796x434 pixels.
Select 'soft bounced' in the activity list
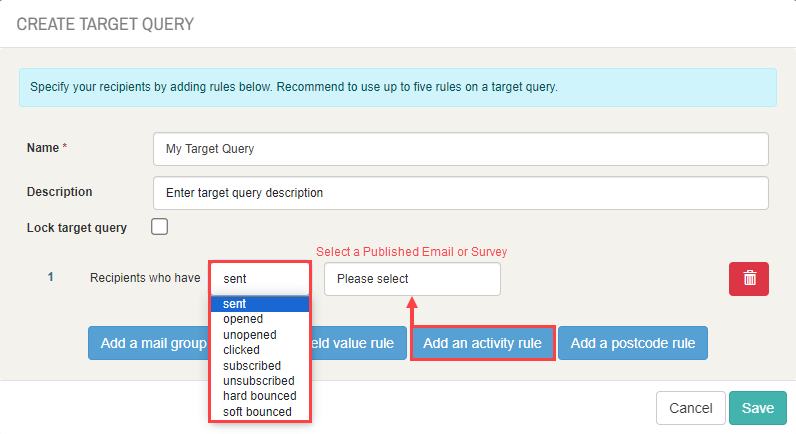pyautogui.click(x=260, y=412)
